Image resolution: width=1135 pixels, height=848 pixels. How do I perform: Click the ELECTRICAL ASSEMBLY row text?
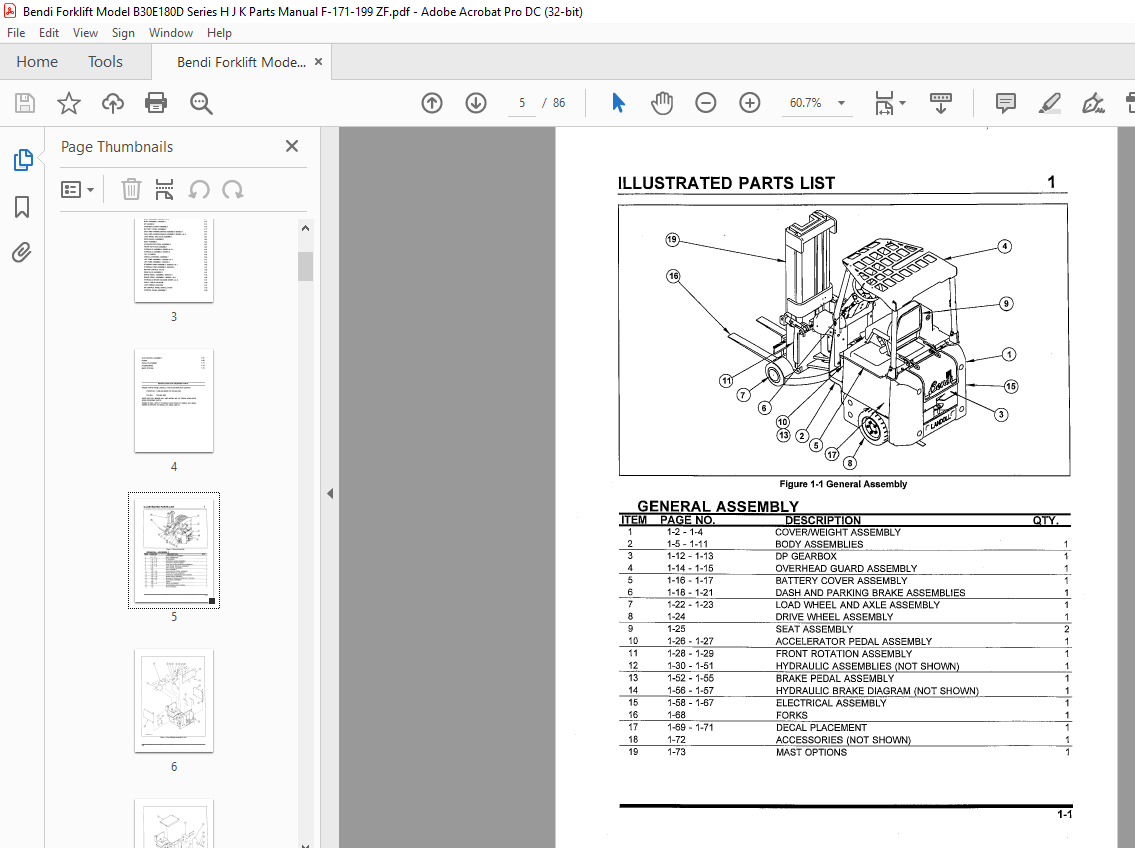coord(831,703)
